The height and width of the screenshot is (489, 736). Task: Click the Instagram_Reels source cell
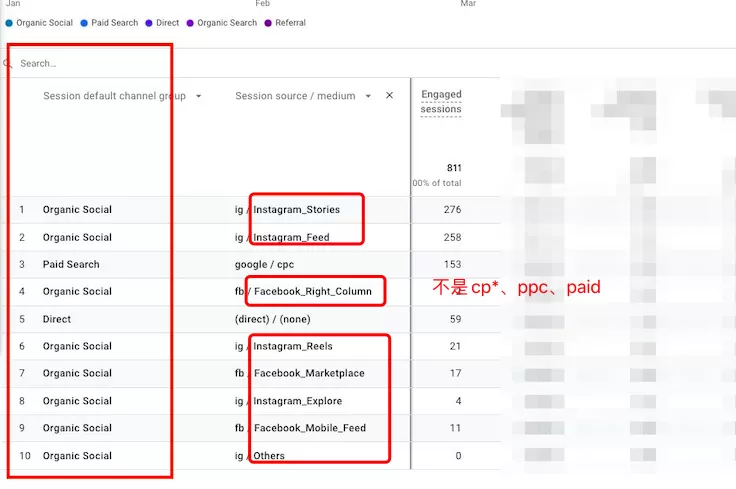[x=284, y=346]
